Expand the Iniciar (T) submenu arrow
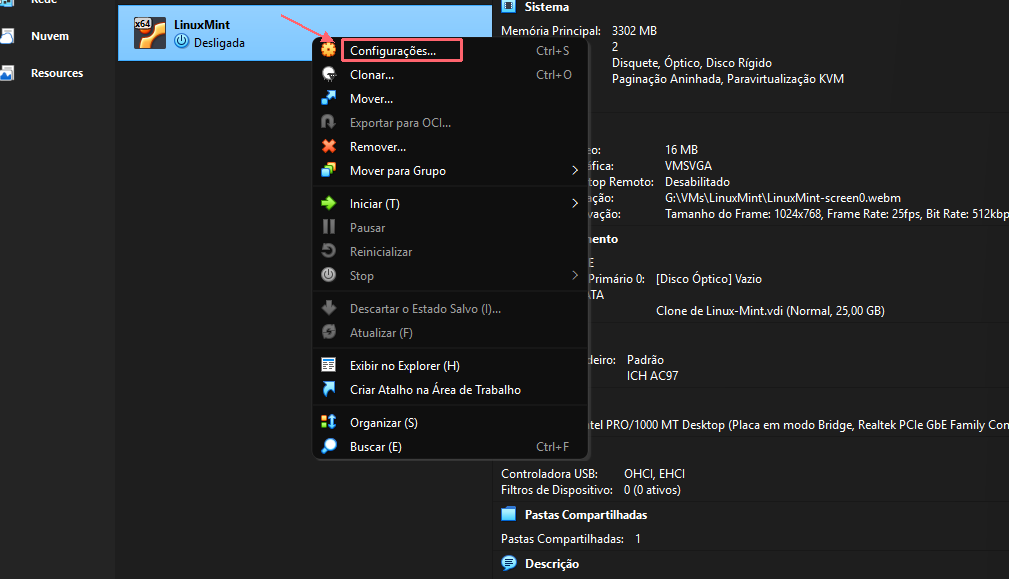This screenshot has width=1009, height=579. click(575, 203)
